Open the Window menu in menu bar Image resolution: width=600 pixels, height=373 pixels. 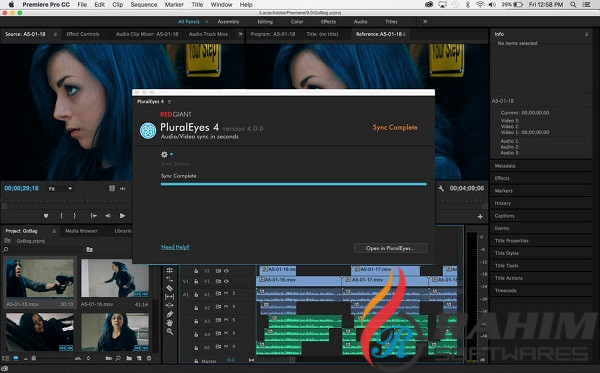[x=221, y=5]
